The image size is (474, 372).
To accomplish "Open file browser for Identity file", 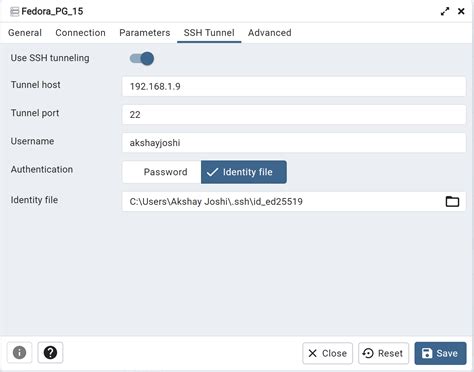I will click(x=452, y=201).
